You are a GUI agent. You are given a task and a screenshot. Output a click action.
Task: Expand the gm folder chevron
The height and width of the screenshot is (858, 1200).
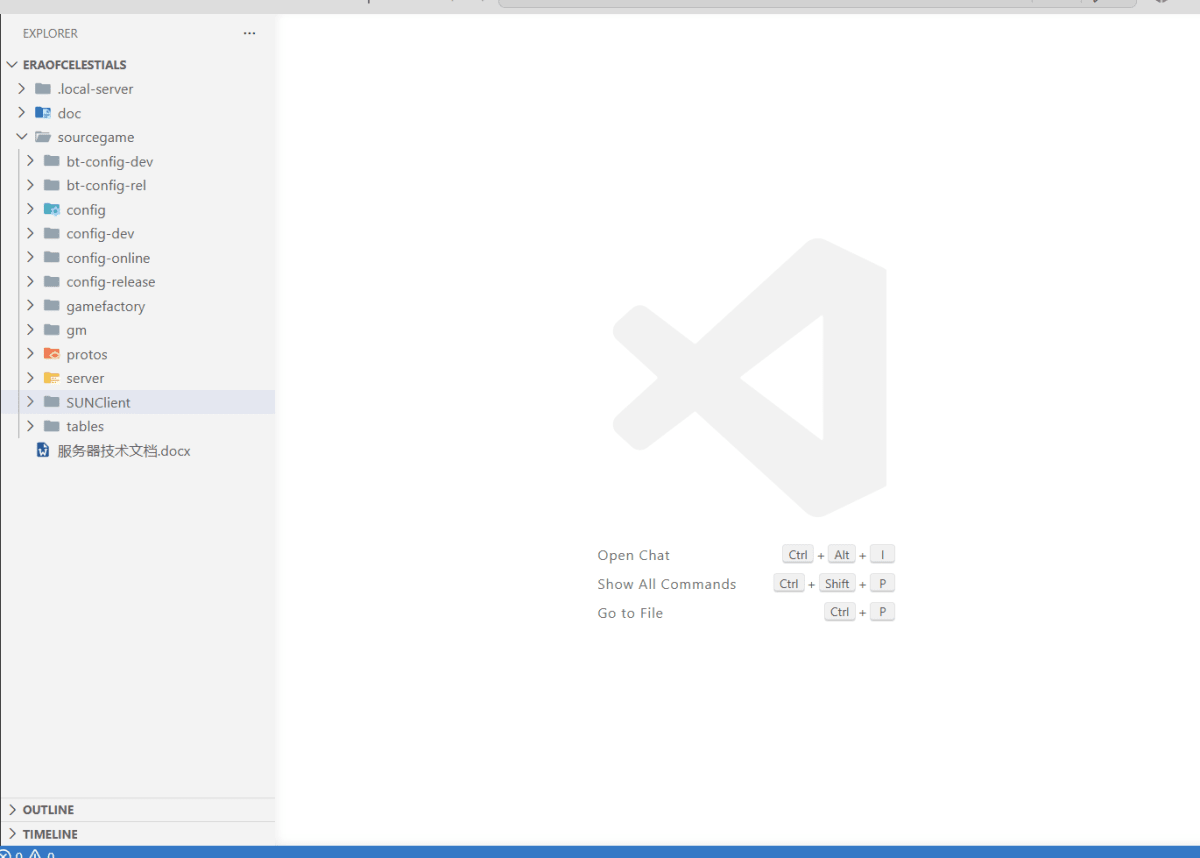click(30, 330)
